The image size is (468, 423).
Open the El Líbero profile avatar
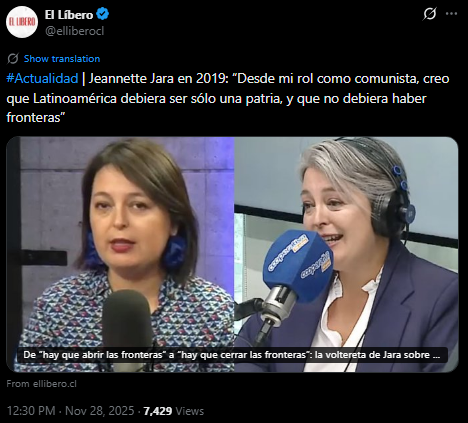(x=22, y=22)
